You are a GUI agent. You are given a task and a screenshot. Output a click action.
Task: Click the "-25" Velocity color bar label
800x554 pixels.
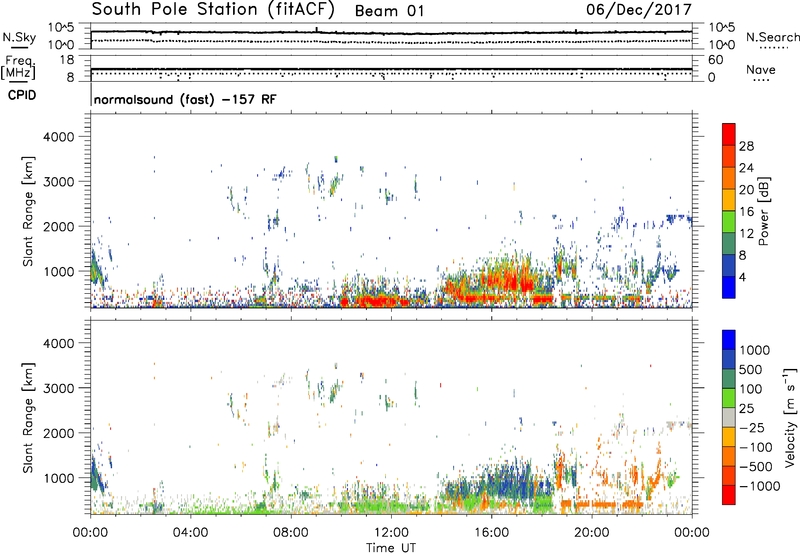(752, 427)
